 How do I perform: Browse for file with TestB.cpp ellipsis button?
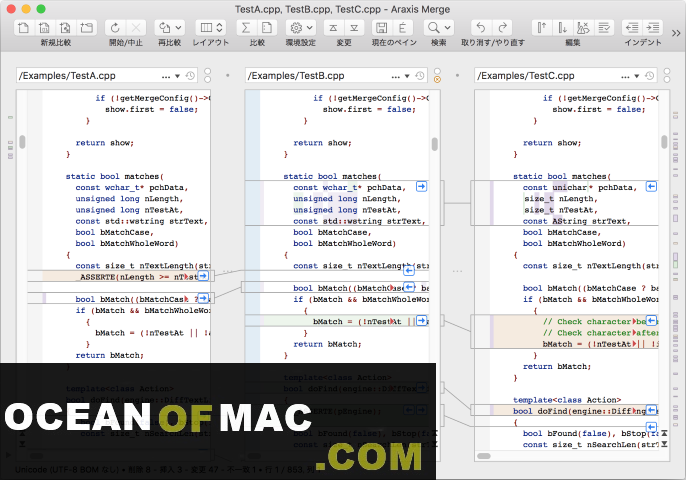pyautogui.click(x=396, y=77)
